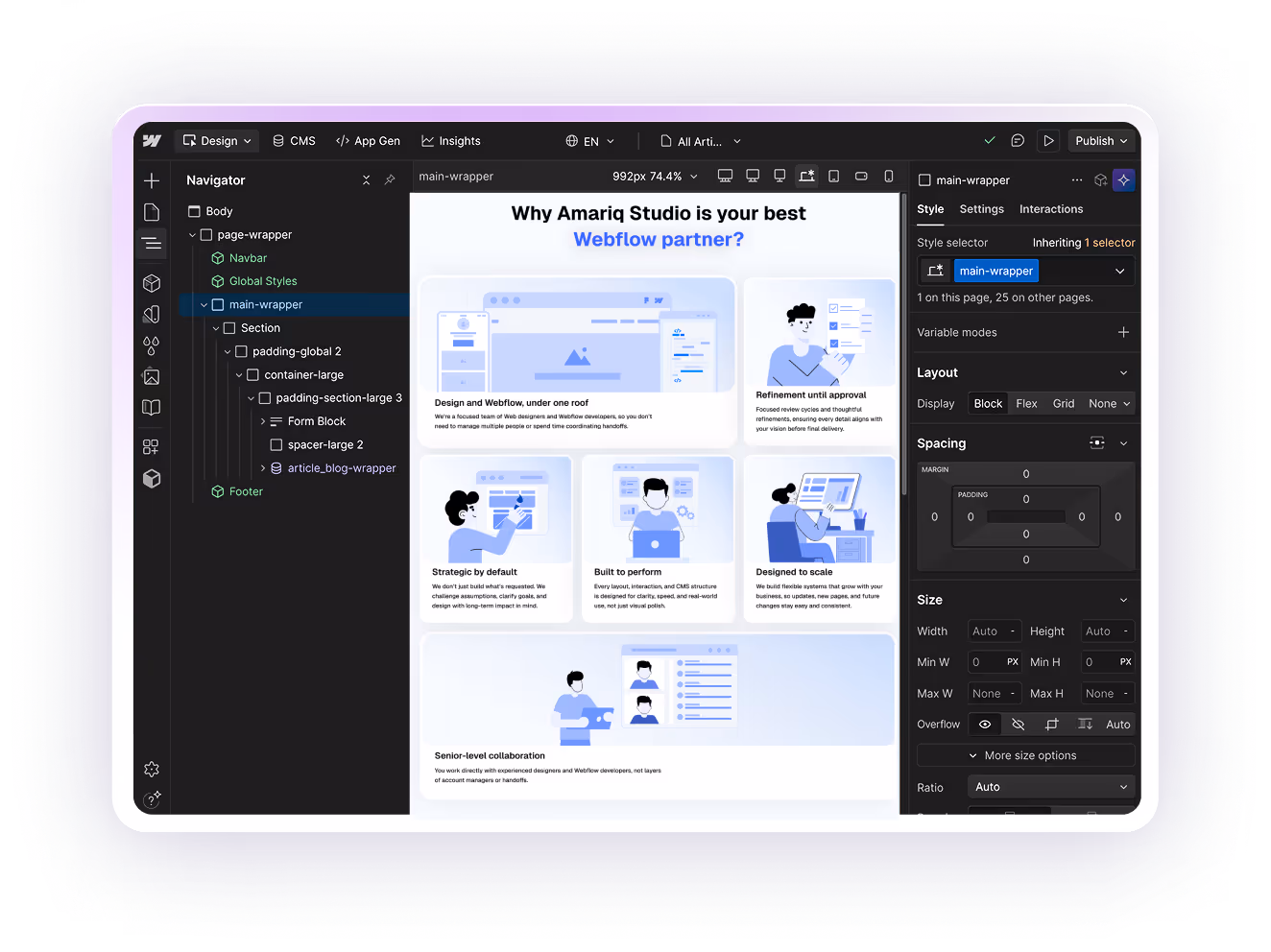Select the Style tab
This screenshot has height=952, width=1271.
click(x=930, y=209)
